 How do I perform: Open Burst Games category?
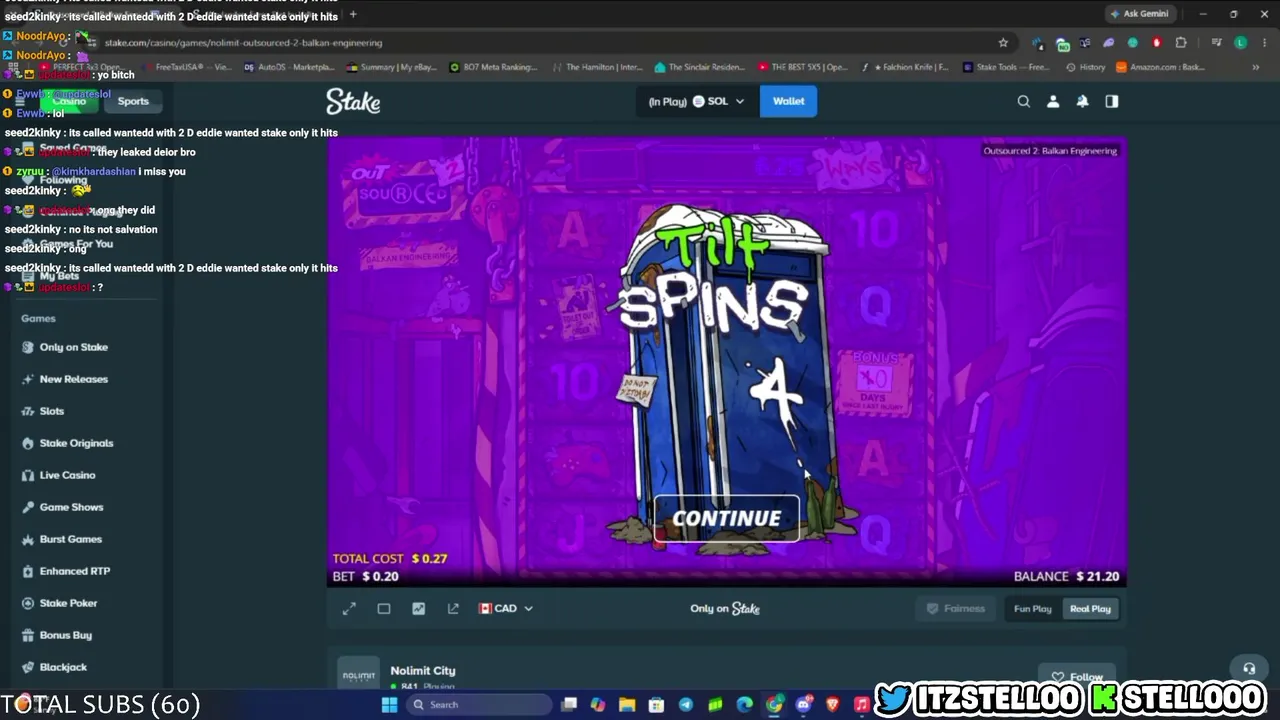pos(70,539)
